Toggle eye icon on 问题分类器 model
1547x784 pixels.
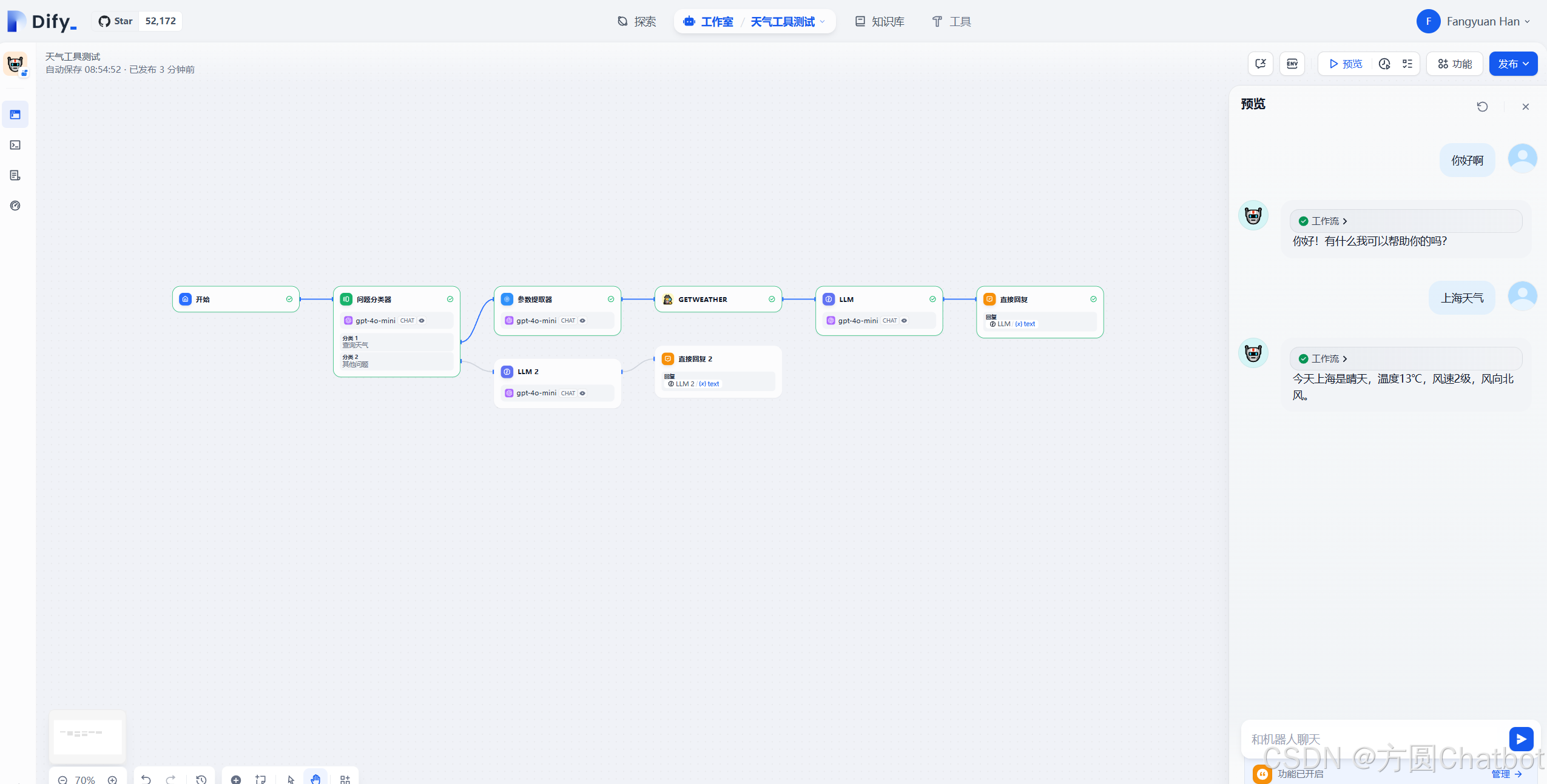[x=422, y=321]
